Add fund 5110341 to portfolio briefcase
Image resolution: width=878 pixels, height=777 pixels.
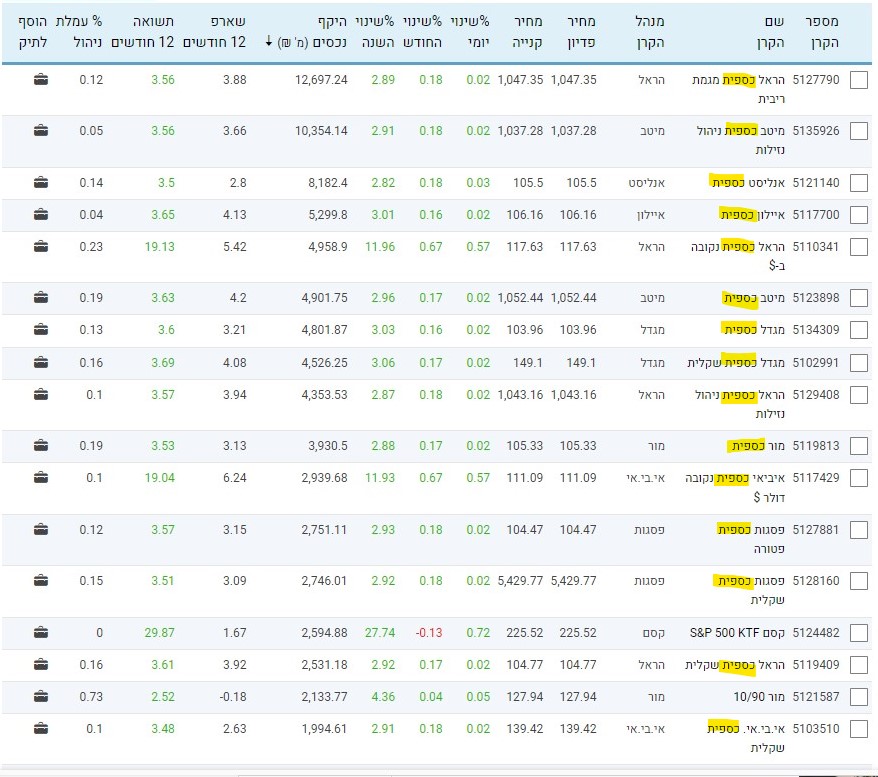coord(41,246)
